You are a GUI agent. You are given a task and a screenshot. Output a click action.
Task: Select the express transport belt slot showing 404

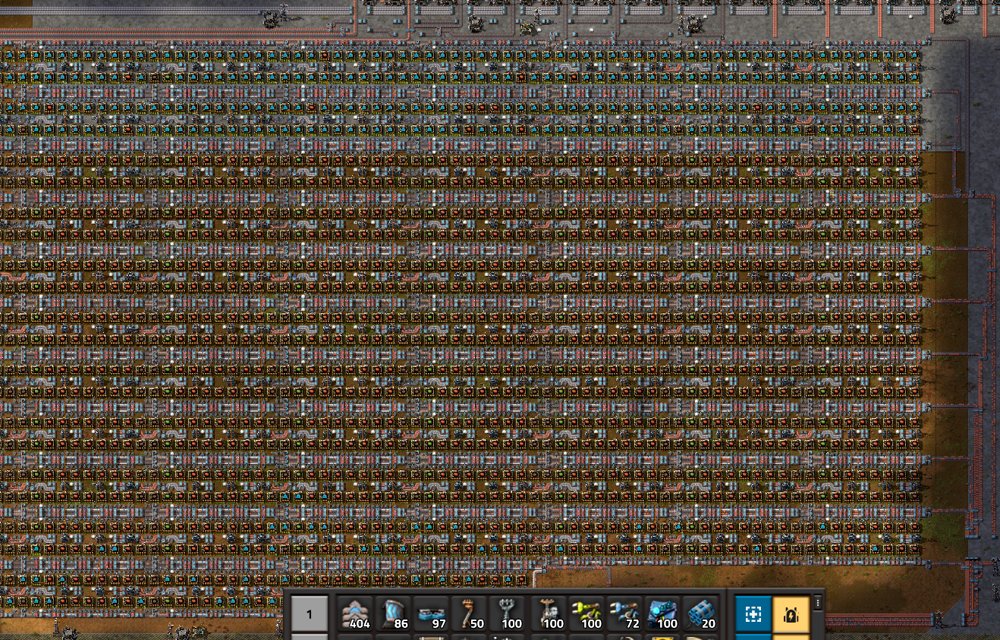[354, 613]
